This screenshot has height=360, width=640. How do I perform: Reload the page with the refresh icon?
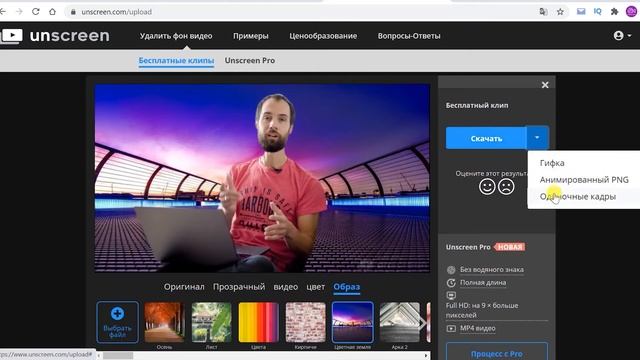(36, 12)
